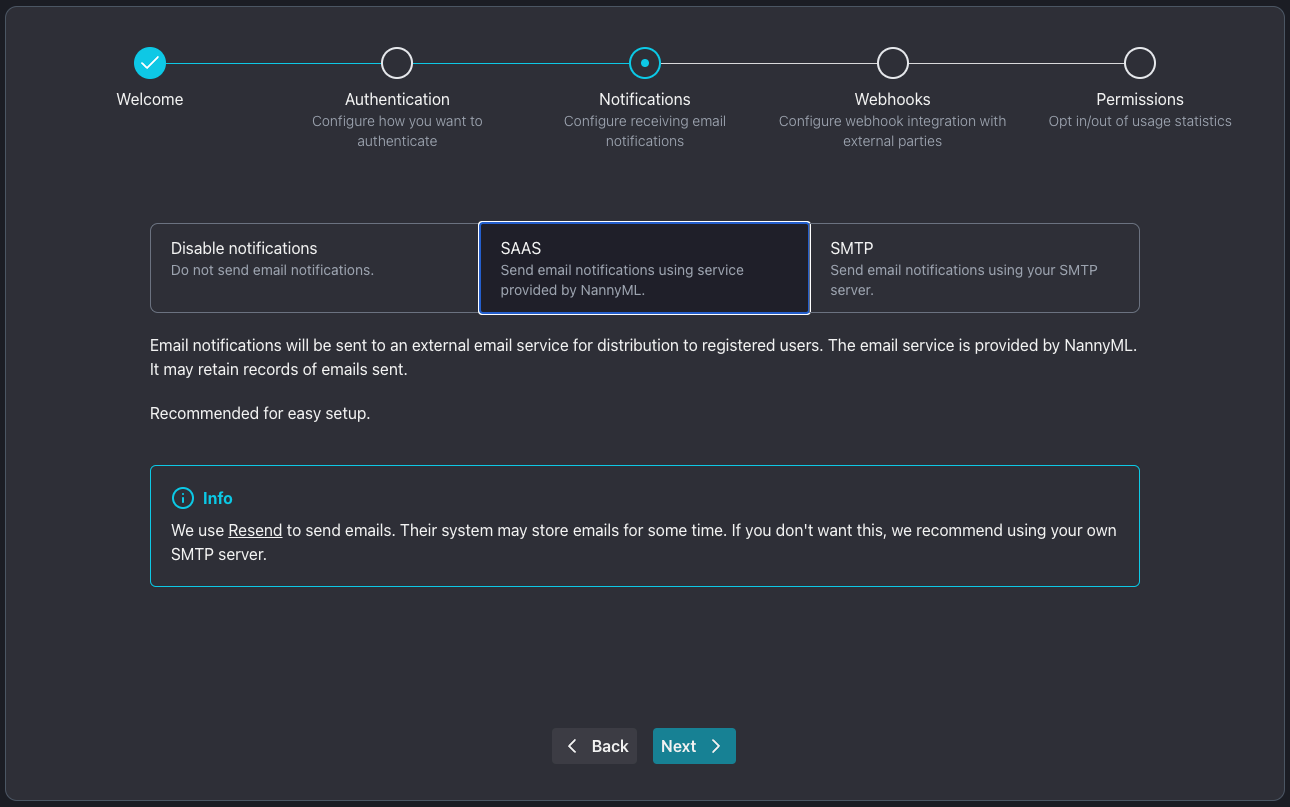1290x807 pixels.
Task: Click the Notifications step title
Action: click(x=645, y=99)
